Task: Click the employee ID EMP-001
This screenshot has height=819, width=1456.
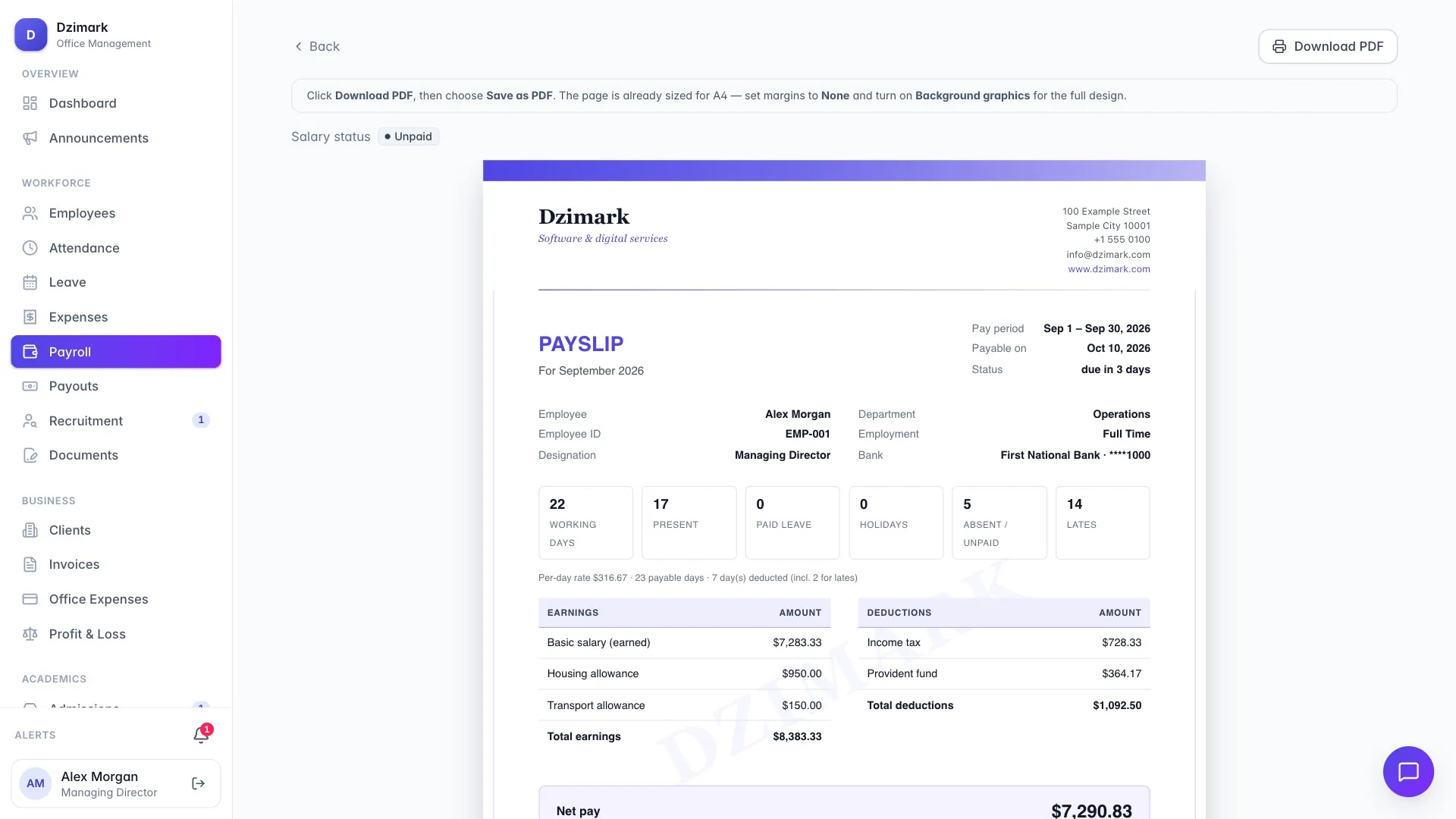Action: 808,434
